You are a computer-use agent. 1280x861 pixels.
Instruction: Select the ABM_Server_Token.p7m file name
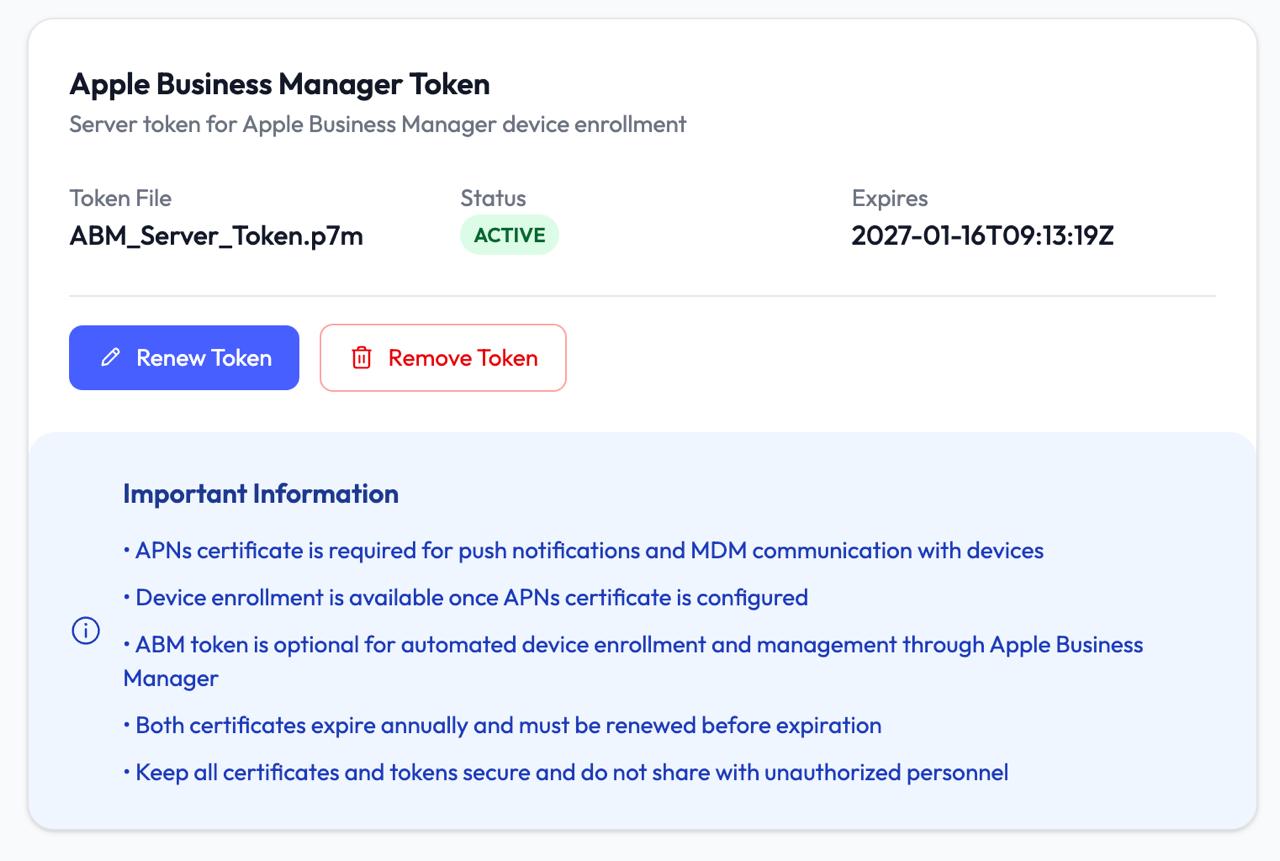[x=216, y=236]
